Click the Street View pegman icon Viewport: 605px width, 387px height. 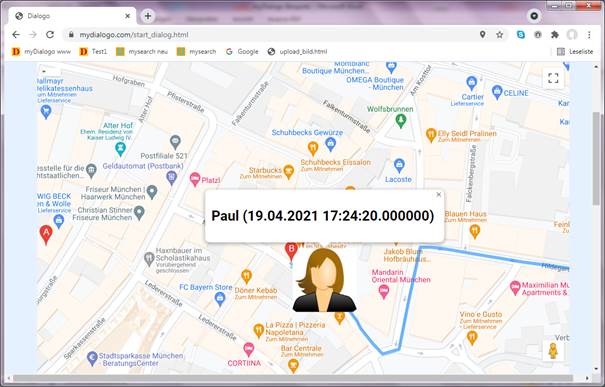pyautogui.click(x=553, y=351)
